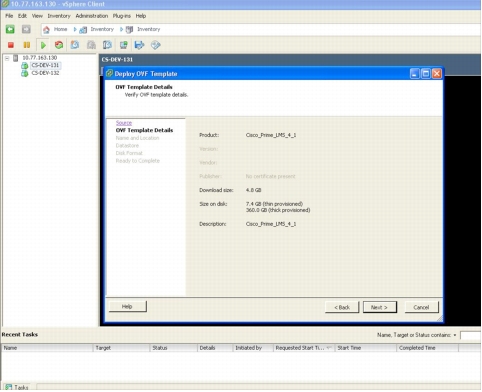482x392 pixels.
Task: Click the Help button in the dialog
Action: click(128, 306)
